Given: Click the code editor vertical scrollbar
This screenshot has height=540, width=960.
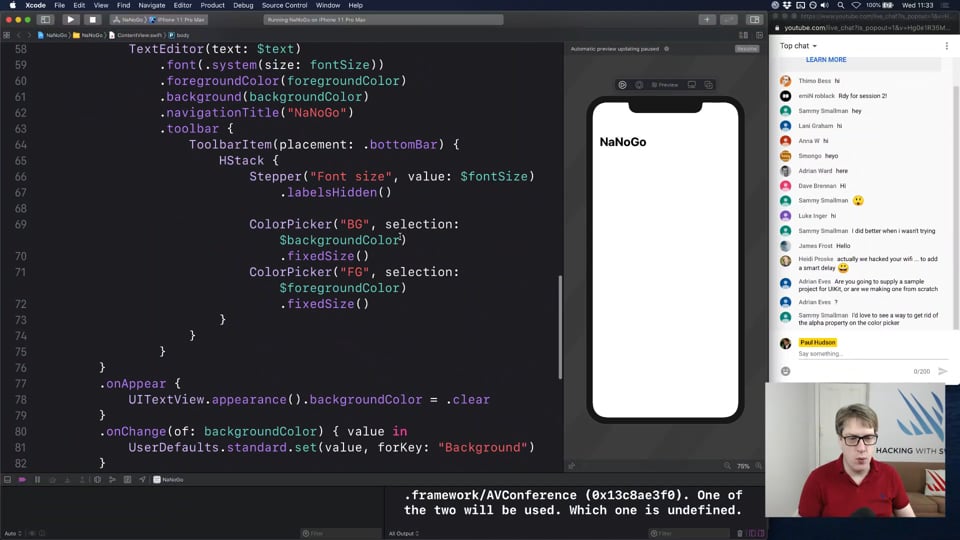Looking at the screenshot, I should (x=560, y=328).
